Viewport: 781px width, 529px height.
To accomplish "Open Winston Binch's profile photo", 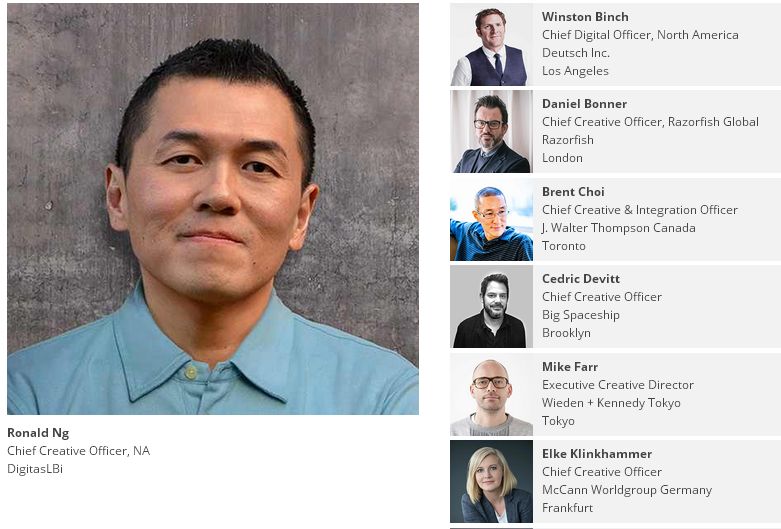I will coord(491,44).
